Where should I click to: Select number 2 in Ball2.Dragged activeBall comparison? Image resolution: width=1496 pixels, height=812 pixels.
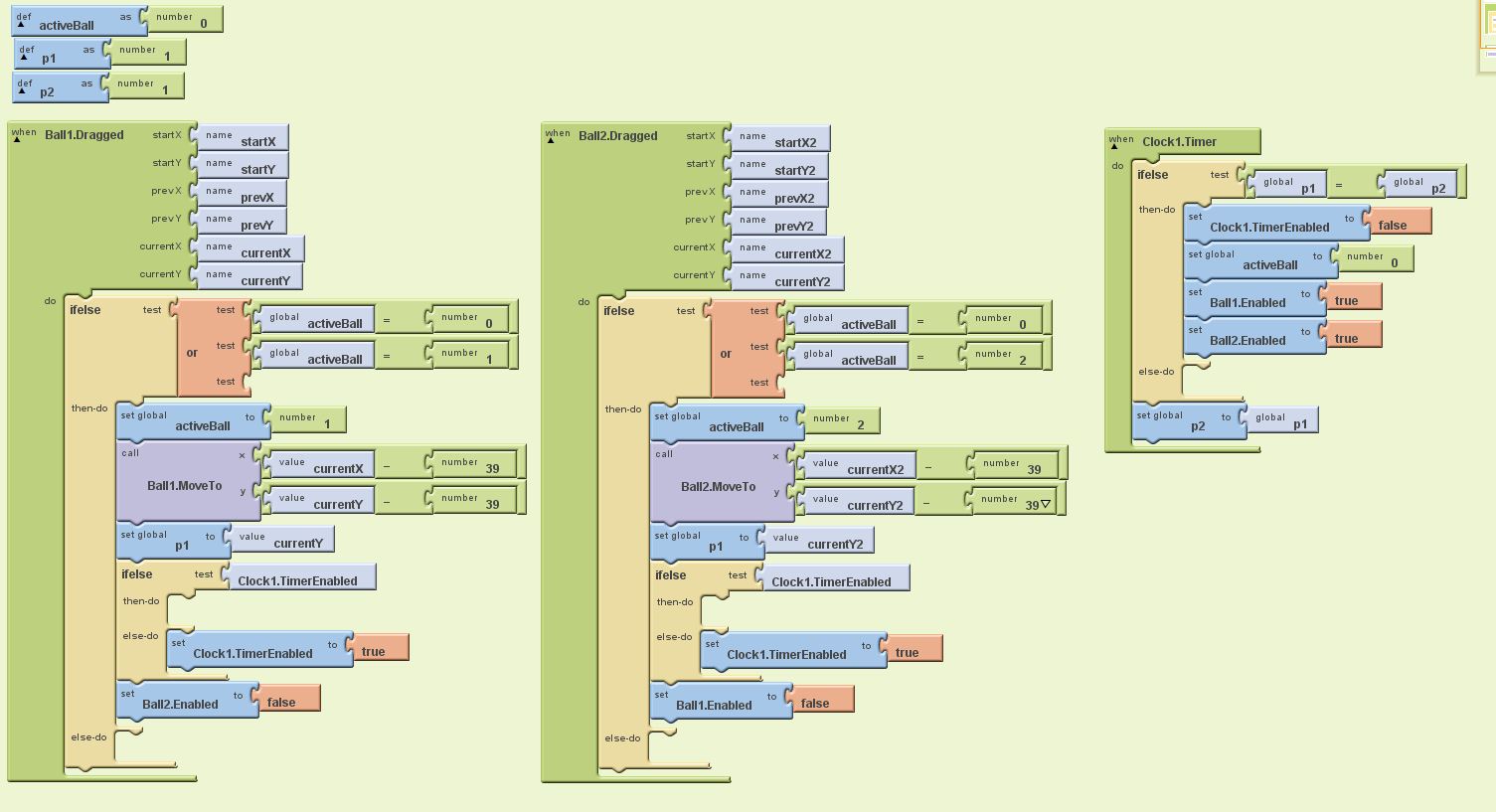point(1002,356)
